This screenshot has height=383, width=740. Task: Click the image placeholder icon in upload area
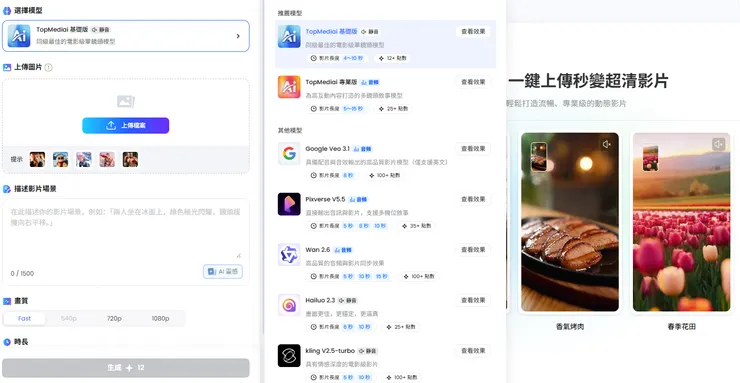pos(126,101)
